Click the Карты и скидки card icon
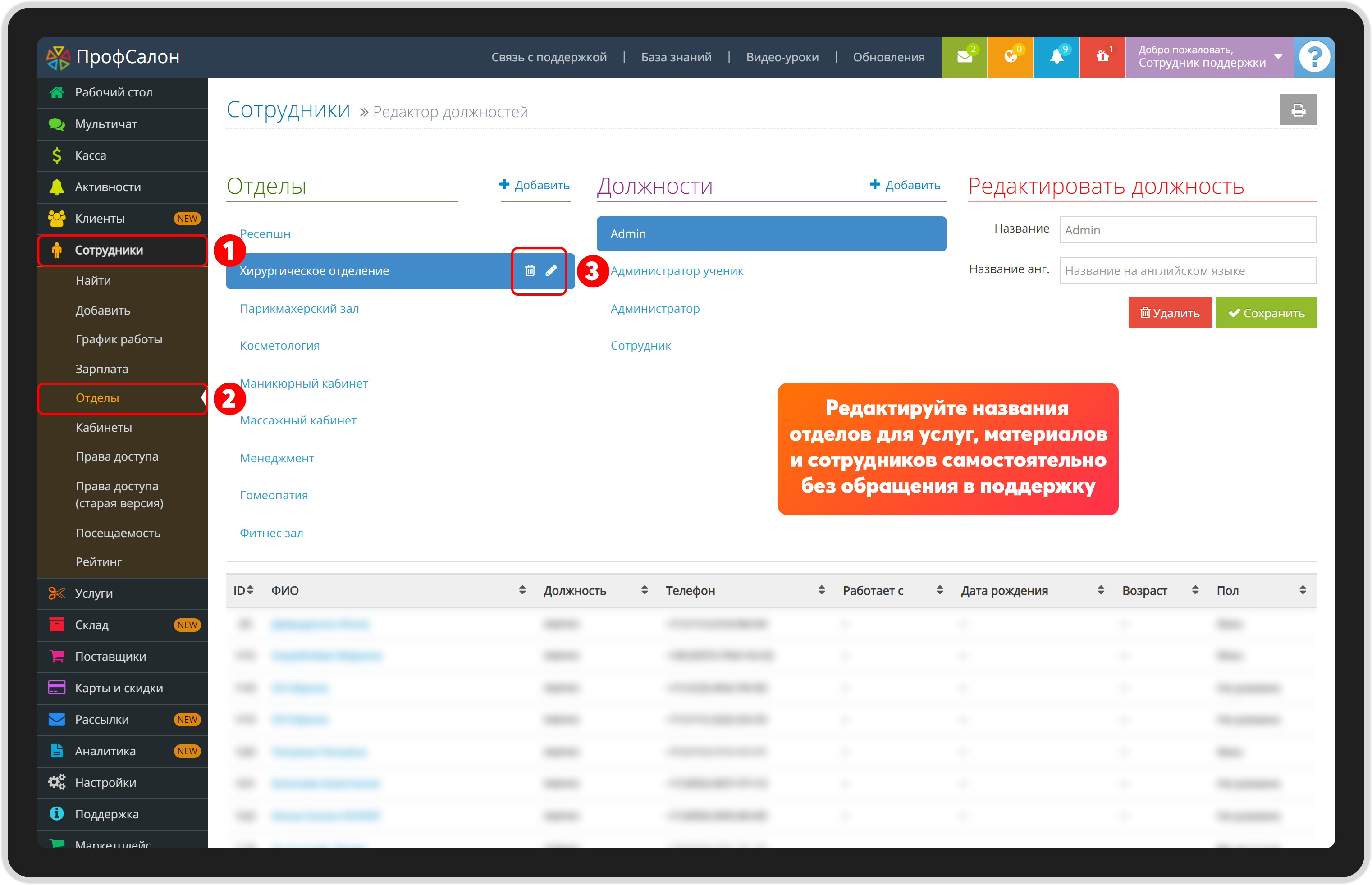1372x885 pixels. tap(56, 688)
